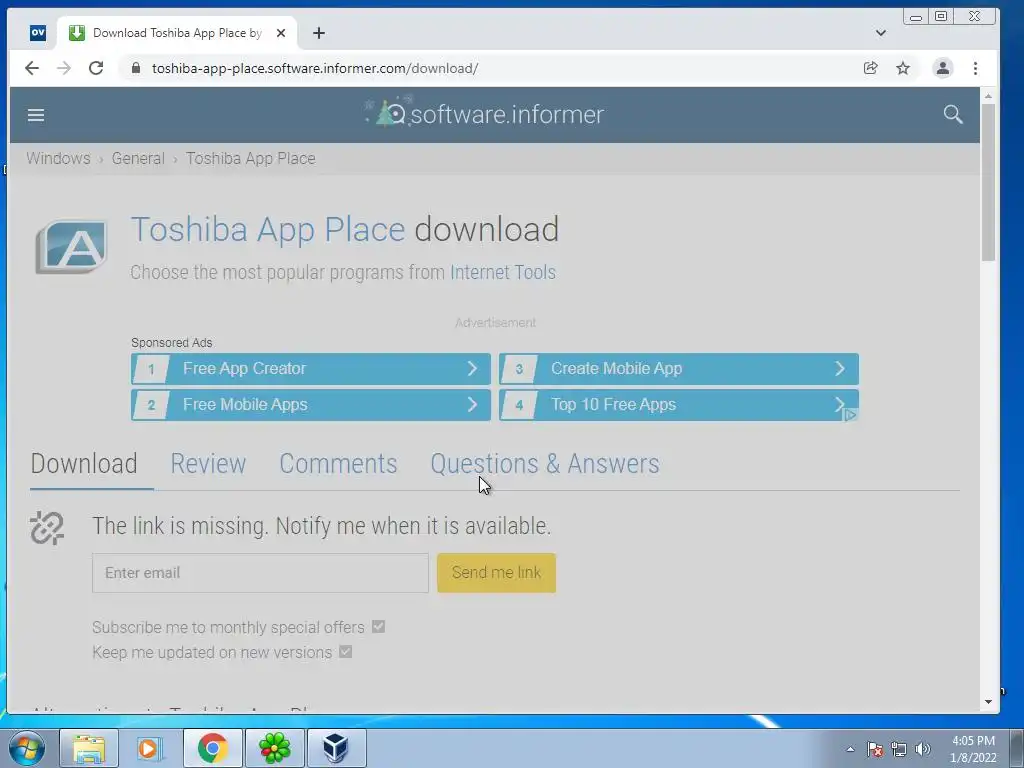Open the Internet Tools link

pyautogui.click(x=503, y=272)
